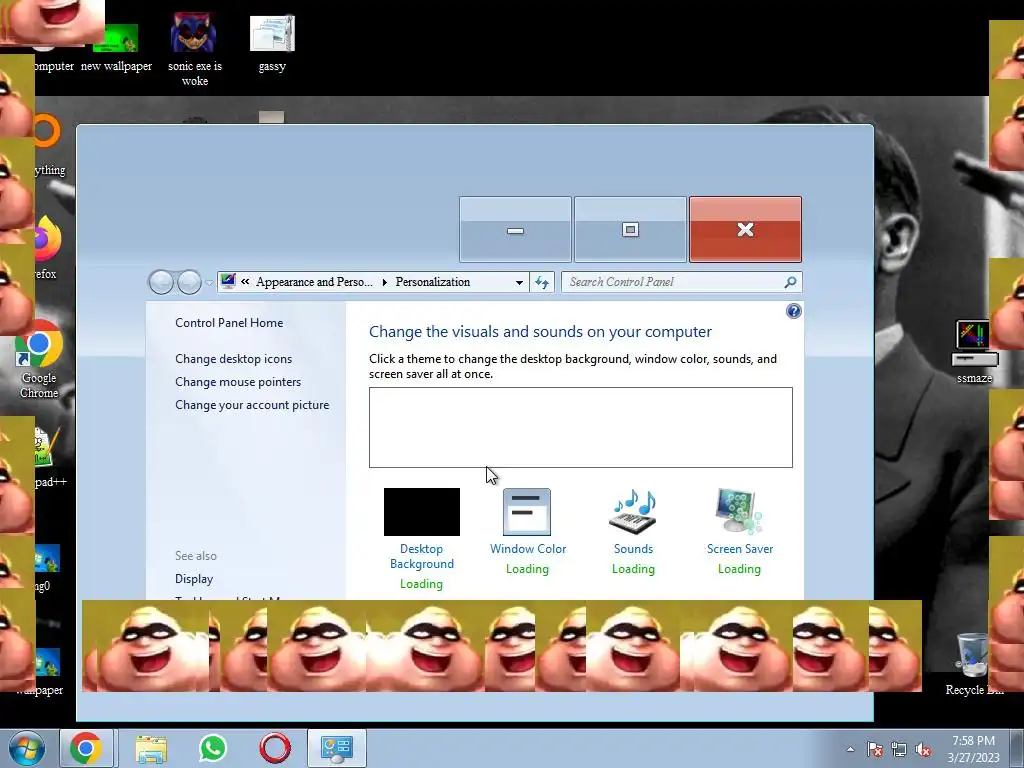Select the gassy desktop icon
The width and height of the screenshot is (1024, 768).
point(272,43)
